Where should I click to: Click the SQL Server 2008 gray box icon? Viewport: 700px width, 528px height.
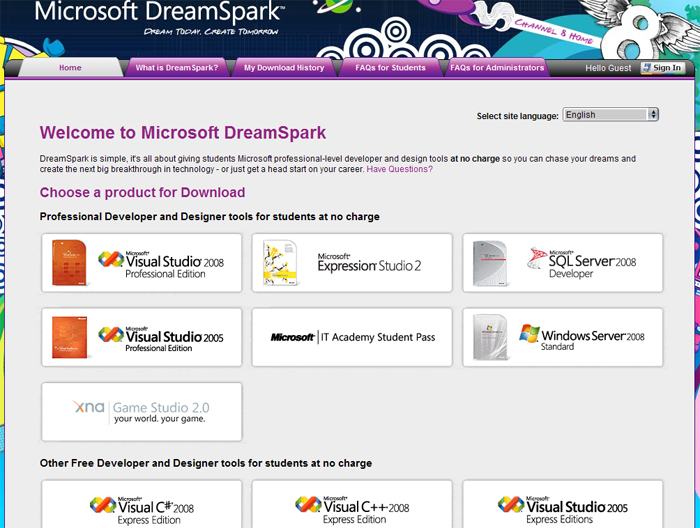pyautogui.click(x=491, y=263)
